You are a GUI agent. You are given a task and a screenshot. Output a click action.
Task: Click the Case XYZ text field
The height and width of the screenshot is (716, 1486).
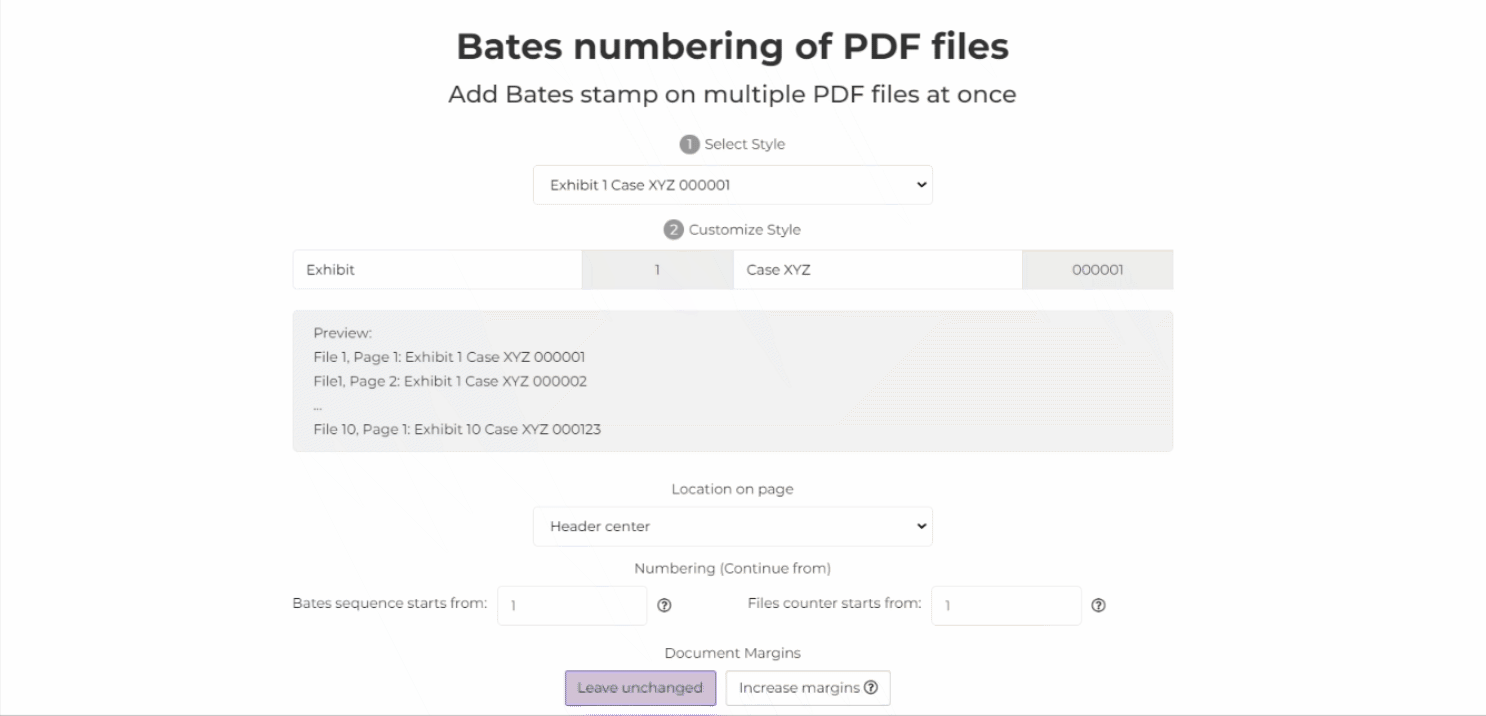click(878, 269)
